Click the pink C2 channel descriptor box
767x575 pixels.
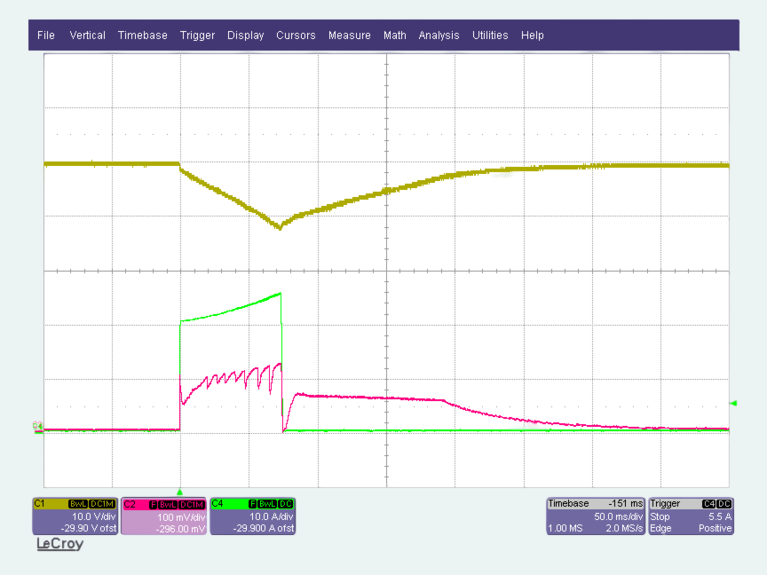point(164,516)
